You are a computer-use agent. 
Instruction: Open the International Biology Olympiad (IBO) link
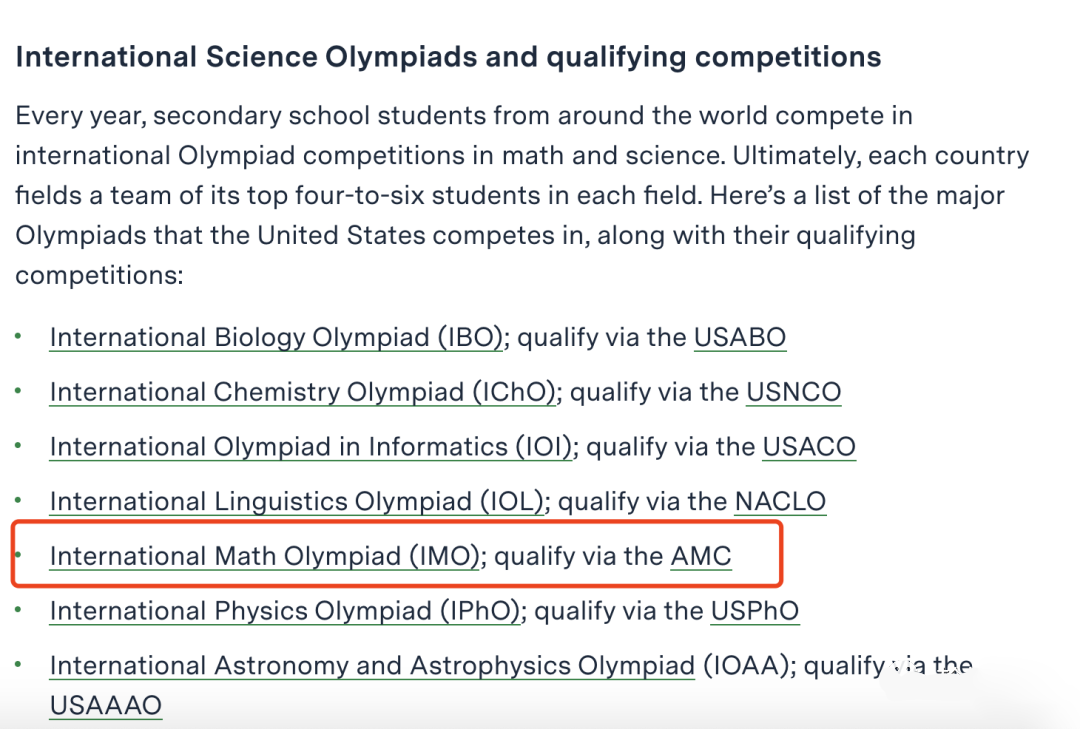(x=276, y=338)
